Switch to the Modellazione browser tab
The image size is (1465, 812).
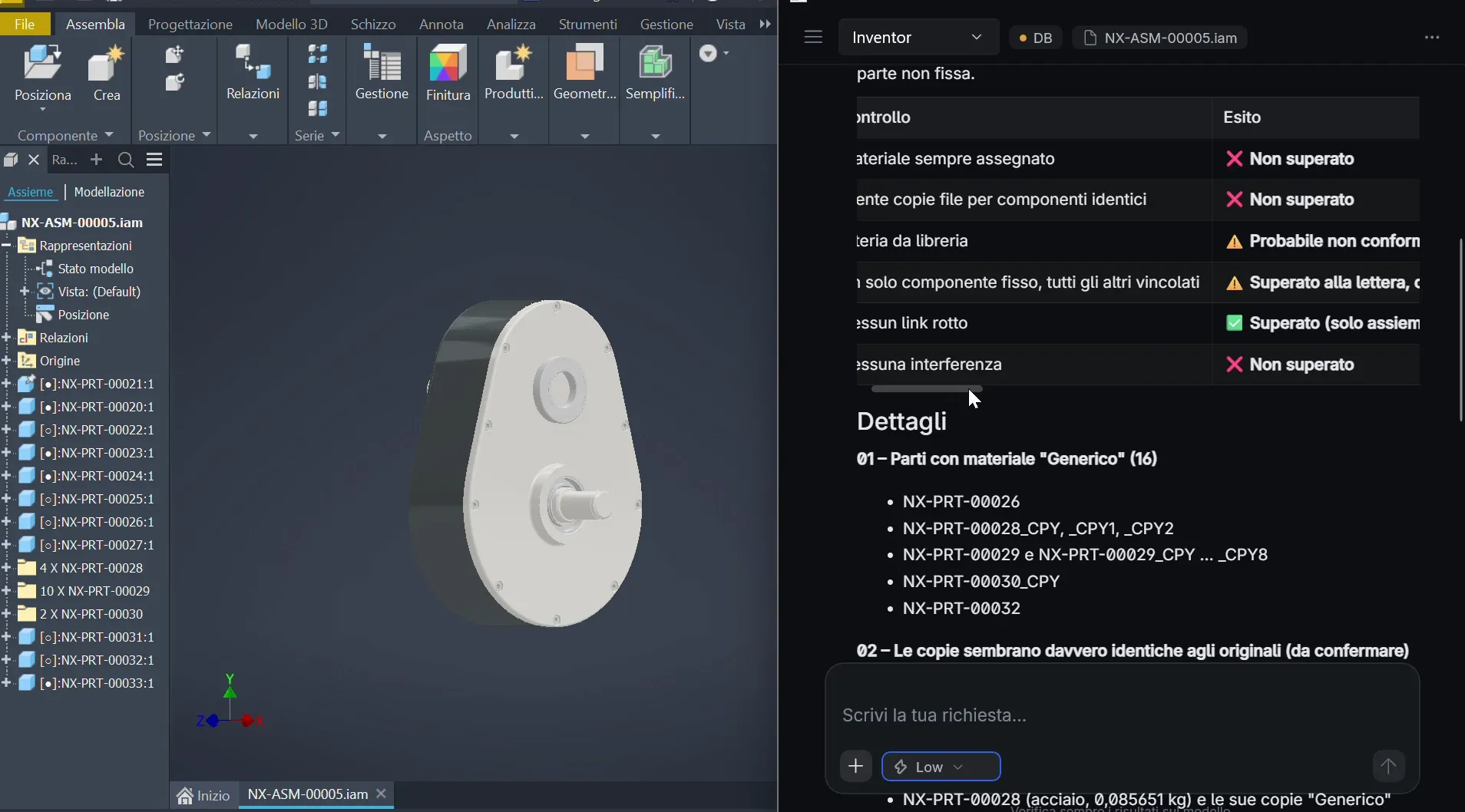click(x=109, y=192)
